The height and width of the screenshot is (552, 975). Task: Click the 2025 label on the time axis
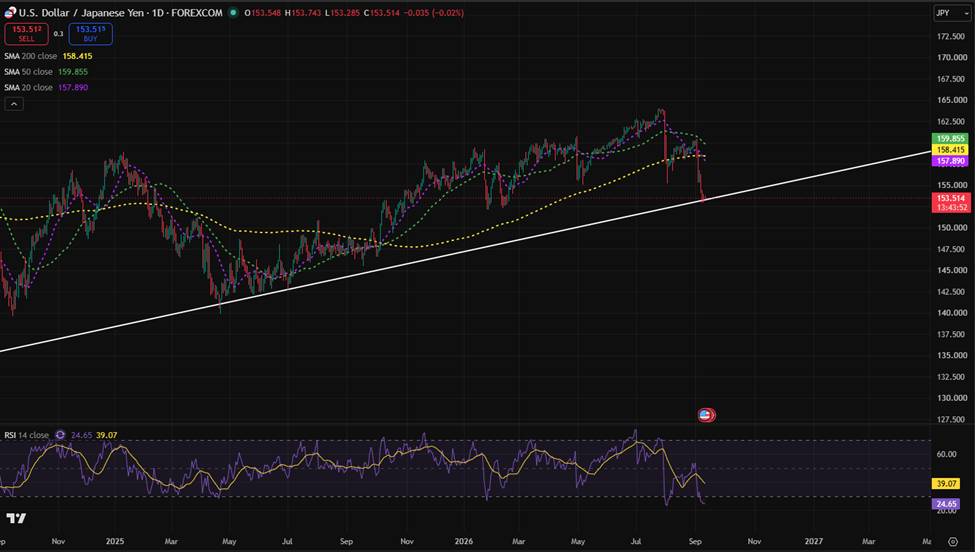(115, 541)
